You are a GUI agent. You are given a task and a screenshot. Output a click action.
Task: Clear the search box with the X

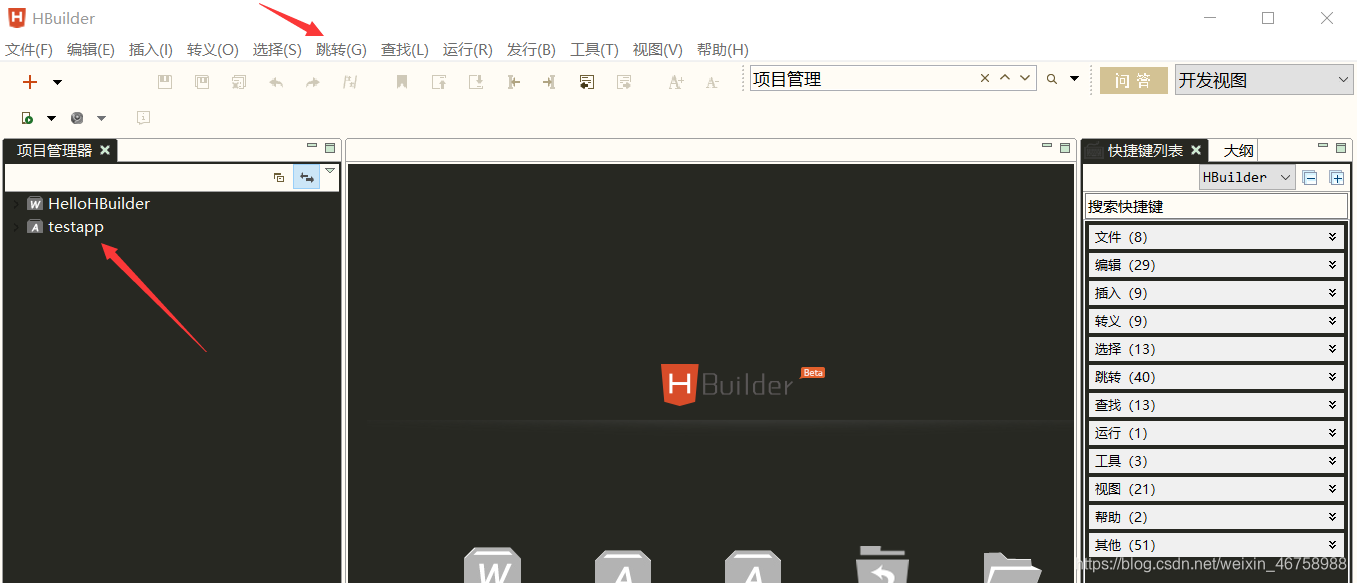pos(985,78)
